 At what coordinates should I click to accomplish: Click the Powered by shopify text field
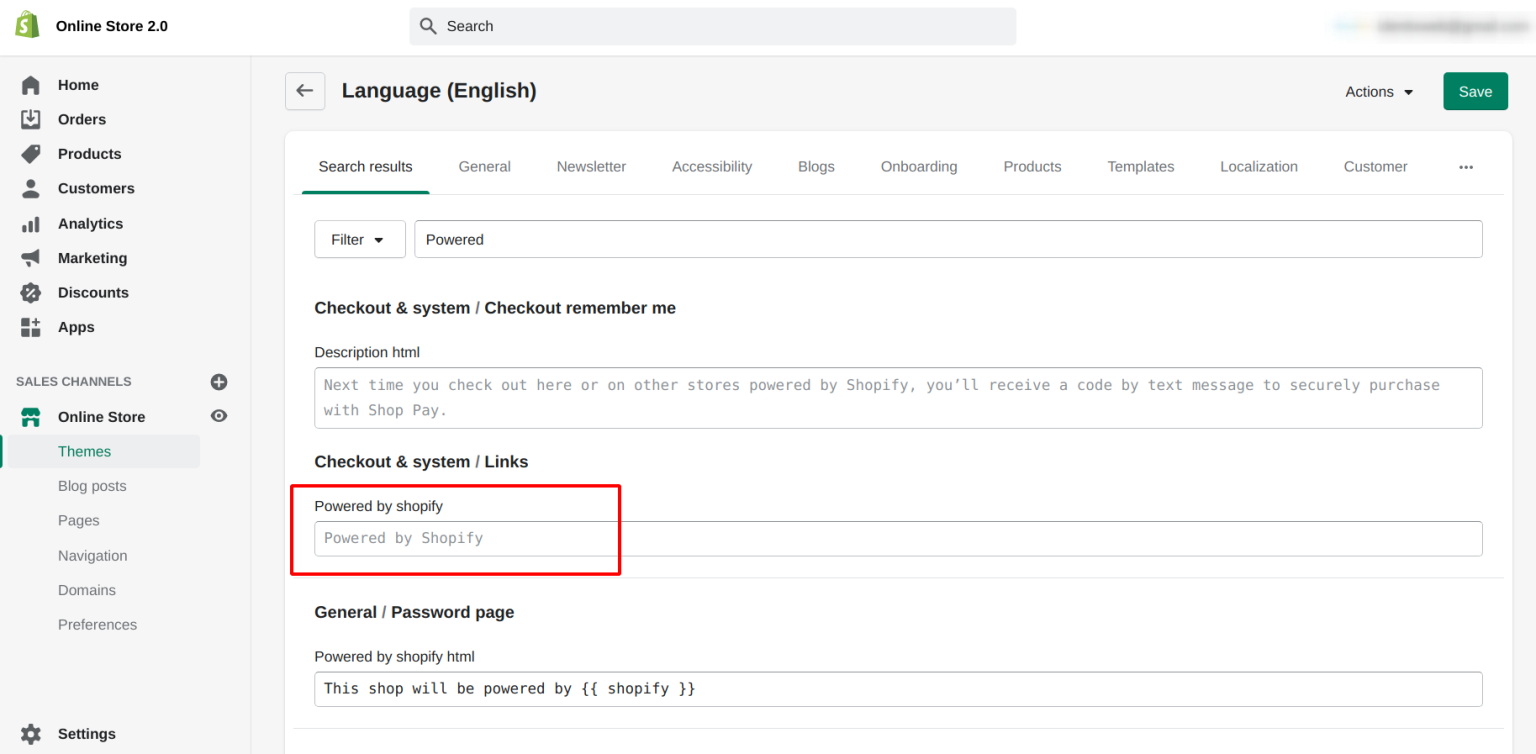point(897,538)
